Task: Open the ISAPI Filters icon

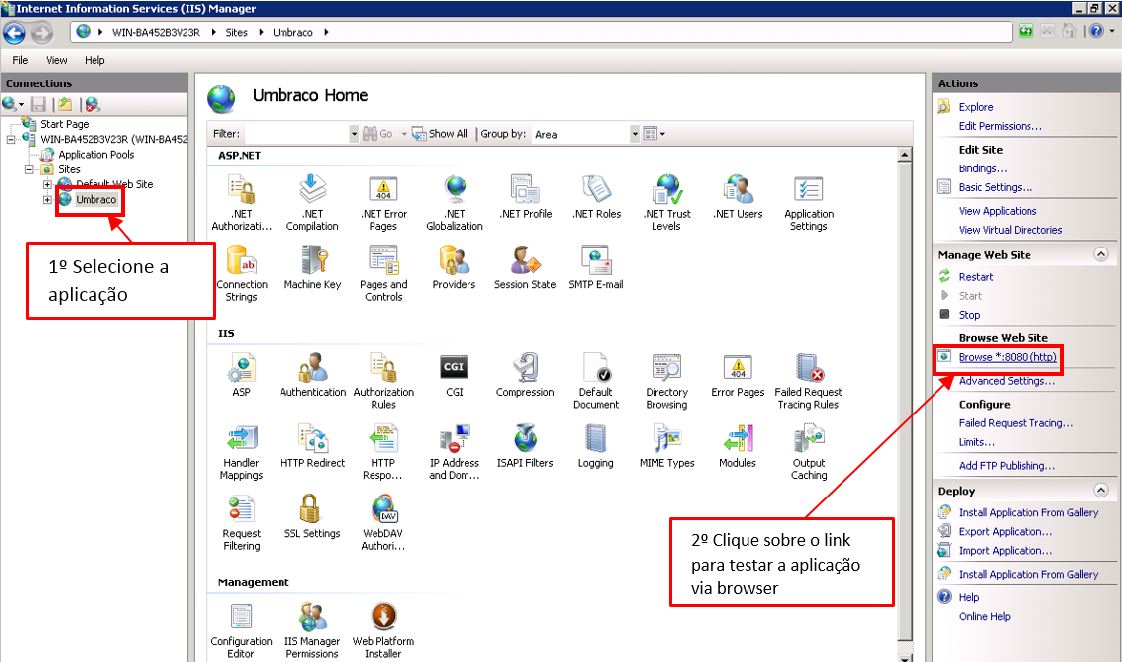Action: click(525, 446)
